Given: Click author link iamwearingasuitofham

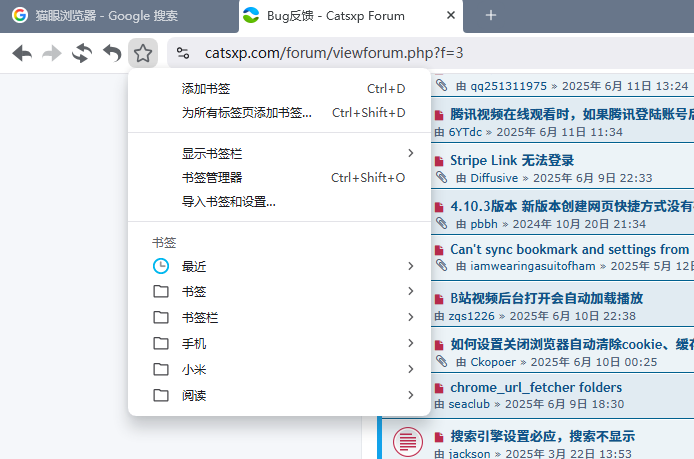Looking at the screenshot, I should [x=532, y=266].
